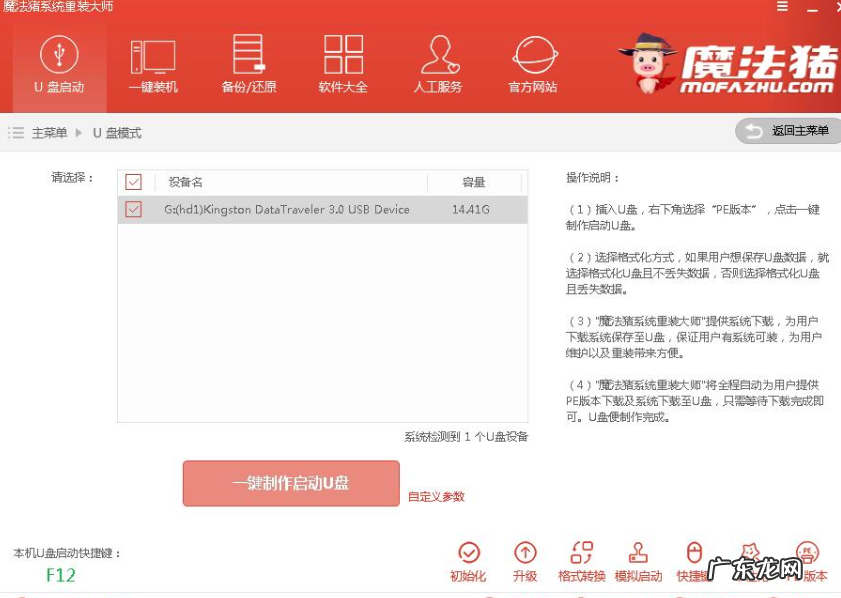
Task: Open the 软件大全 software library
Action: click(341, 62)
